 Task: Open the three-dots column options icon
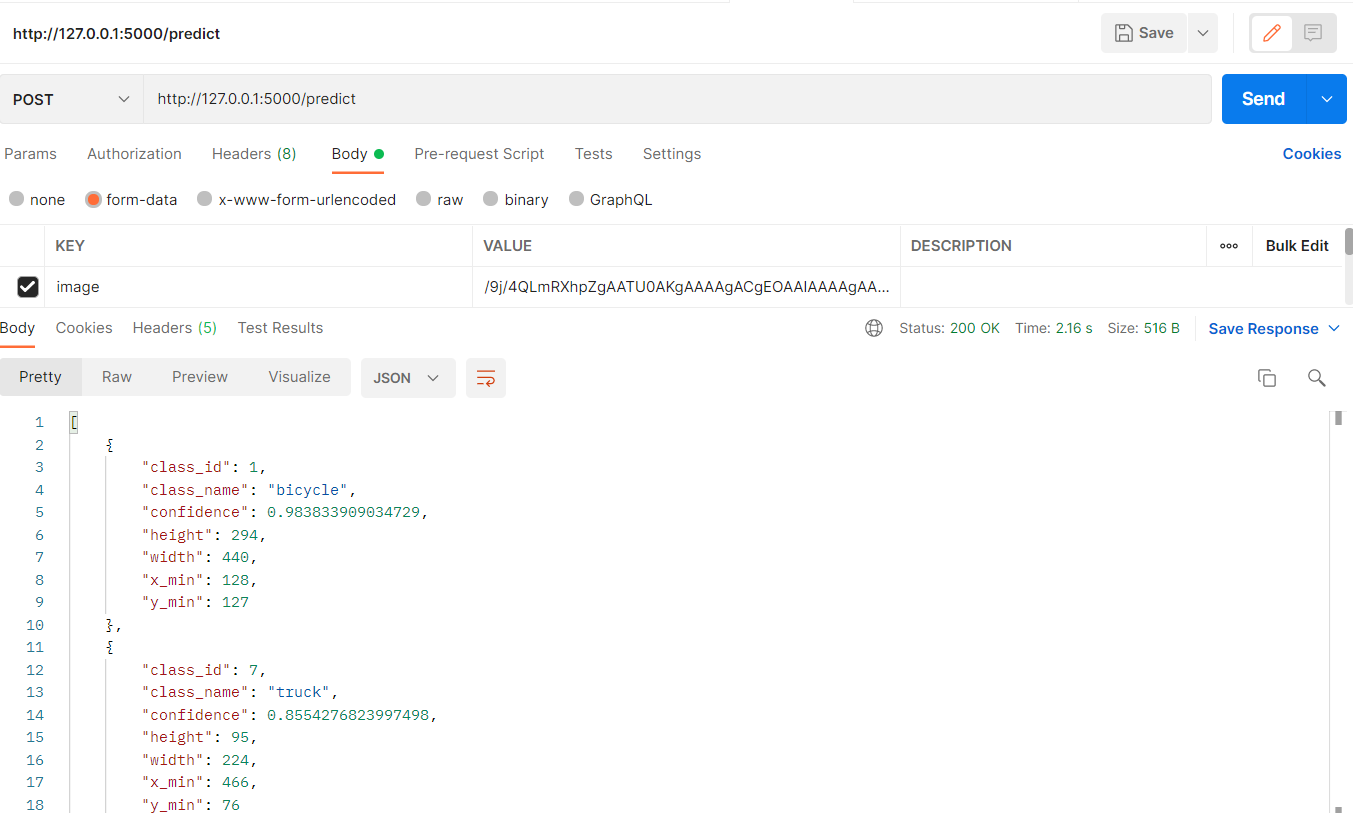pyautogui.click(x=1229, y=246)
